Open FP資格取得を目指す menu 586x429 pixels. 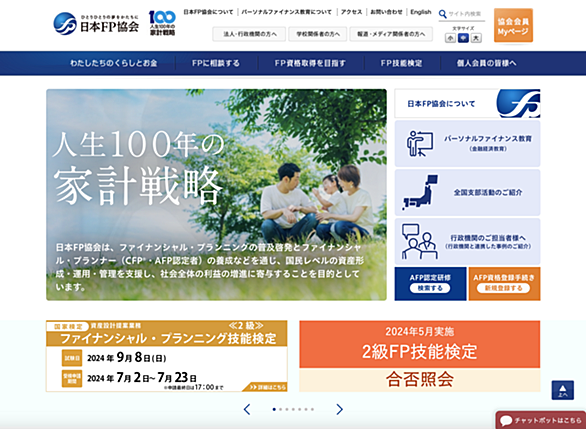(x=310, y=63)
